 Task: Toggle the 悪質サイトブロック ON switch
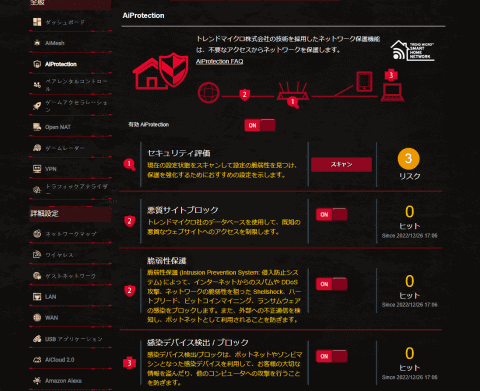pos(332,214)
